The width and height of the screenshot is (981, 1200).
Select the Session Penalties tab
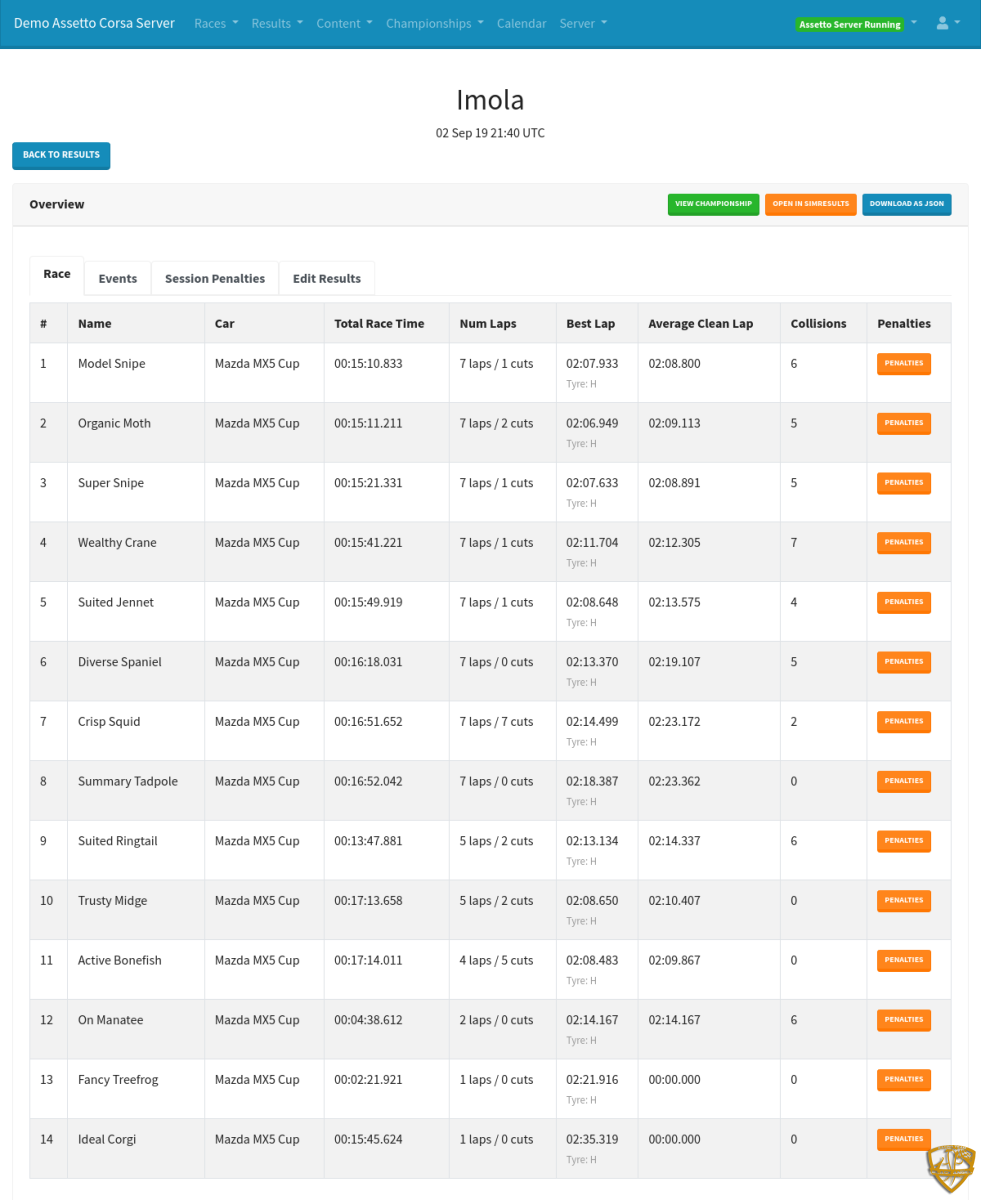click(214, 278)
